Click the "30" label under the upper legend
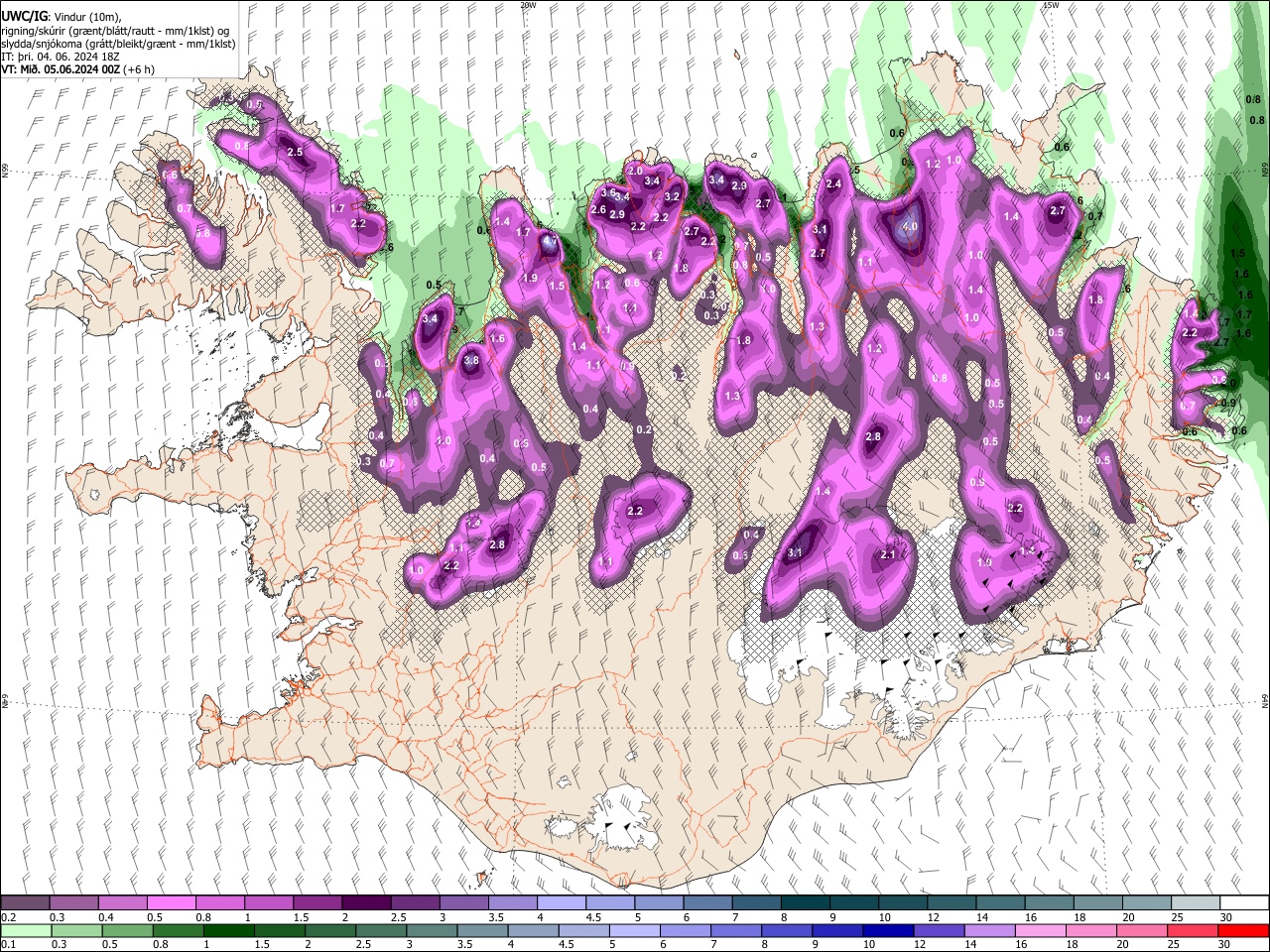The width and height of the screenshot is (1270, 952). click(x=1226, y=917)
